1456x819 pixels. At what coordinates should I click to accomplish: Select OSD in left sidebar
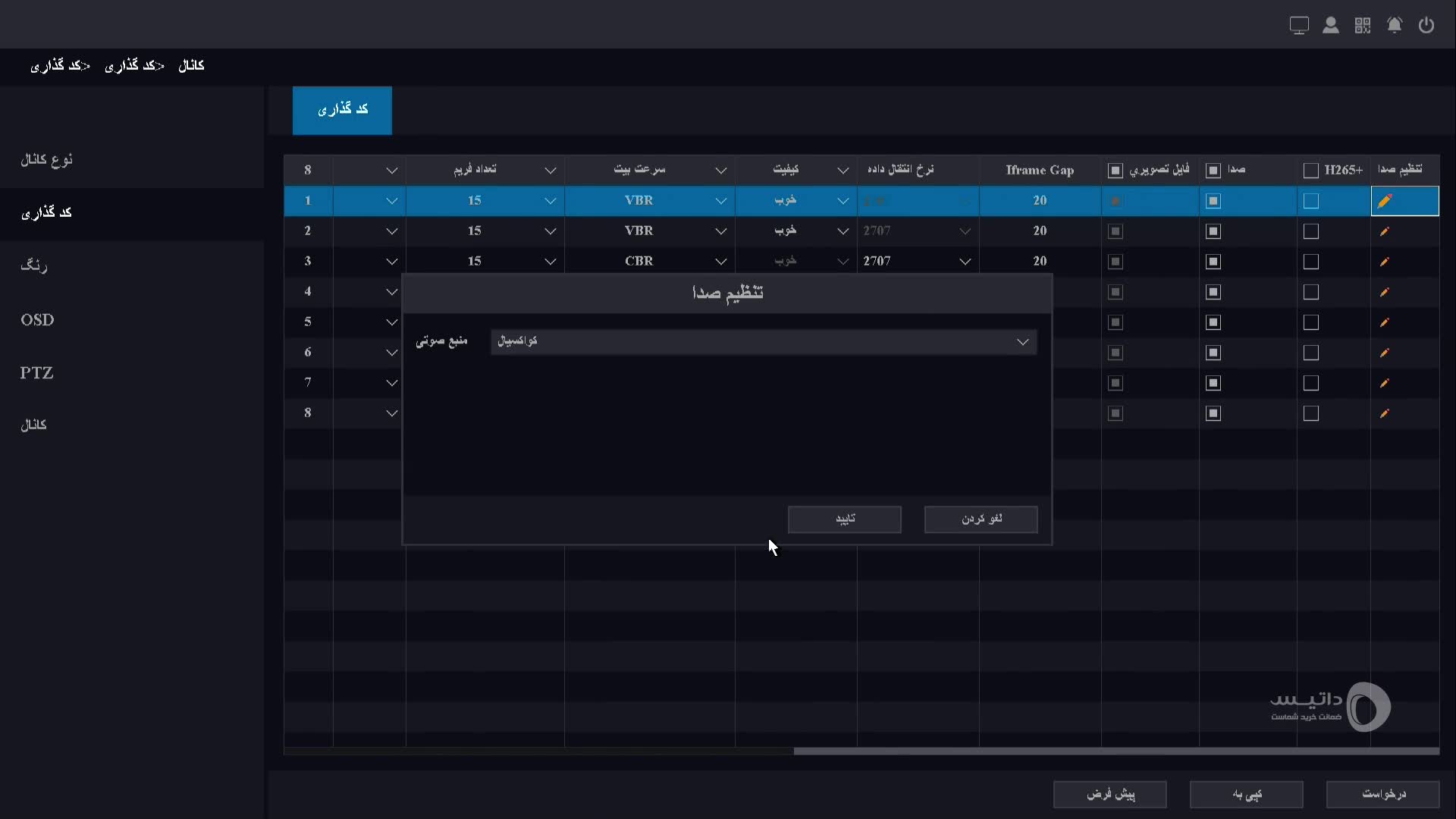point(37,320)
